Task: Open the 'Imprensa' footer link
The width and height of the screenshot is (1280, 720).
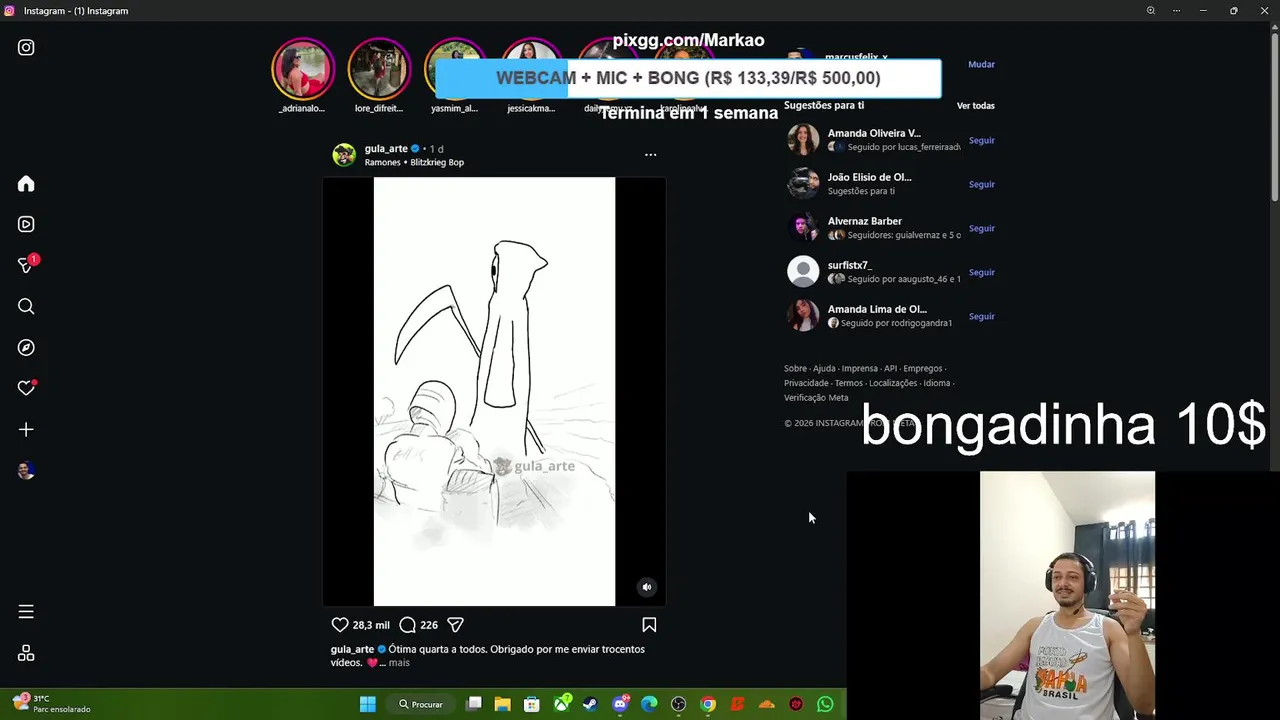Action: [x=860, y=369]
